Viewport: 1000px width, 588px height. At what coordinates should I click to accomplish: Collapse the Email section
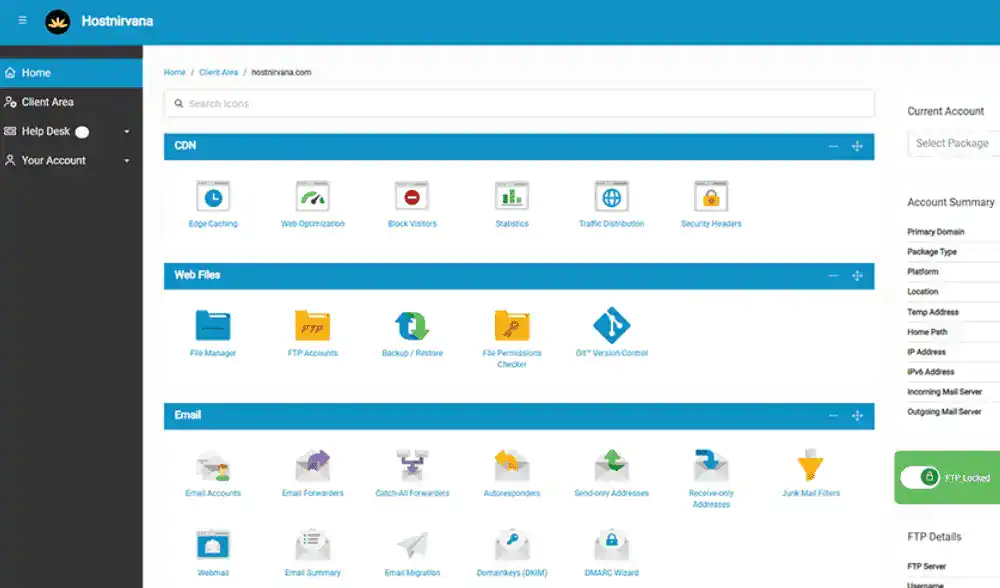tap(833, 416)
